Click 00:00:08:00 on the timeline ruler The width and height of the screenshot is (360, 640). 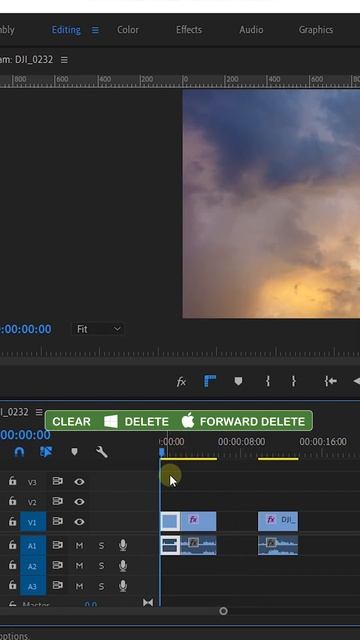(242, 442)
